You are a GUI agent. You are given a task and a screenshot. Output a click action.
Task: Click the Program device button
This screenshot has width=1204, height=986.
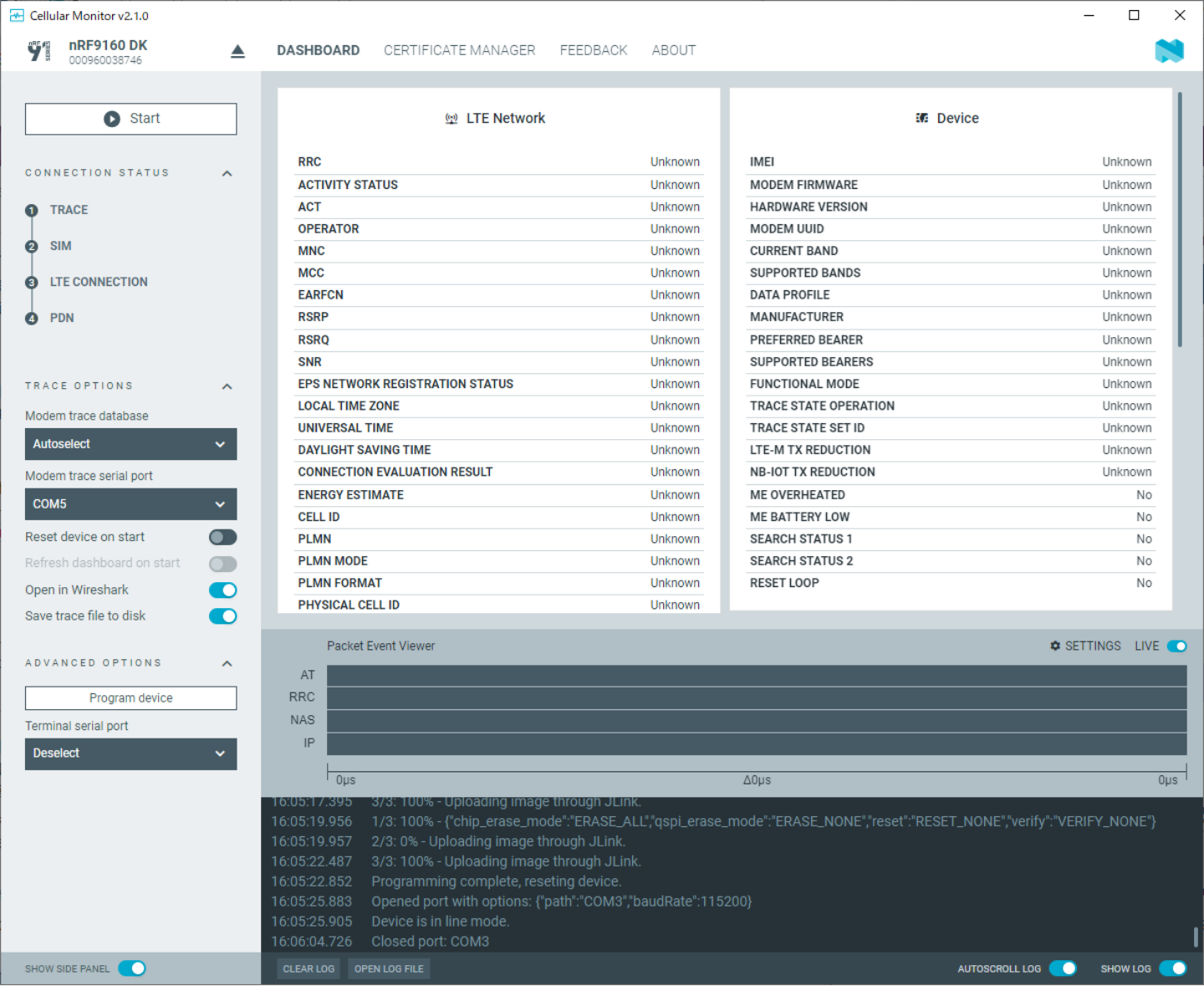coord(130,698)
